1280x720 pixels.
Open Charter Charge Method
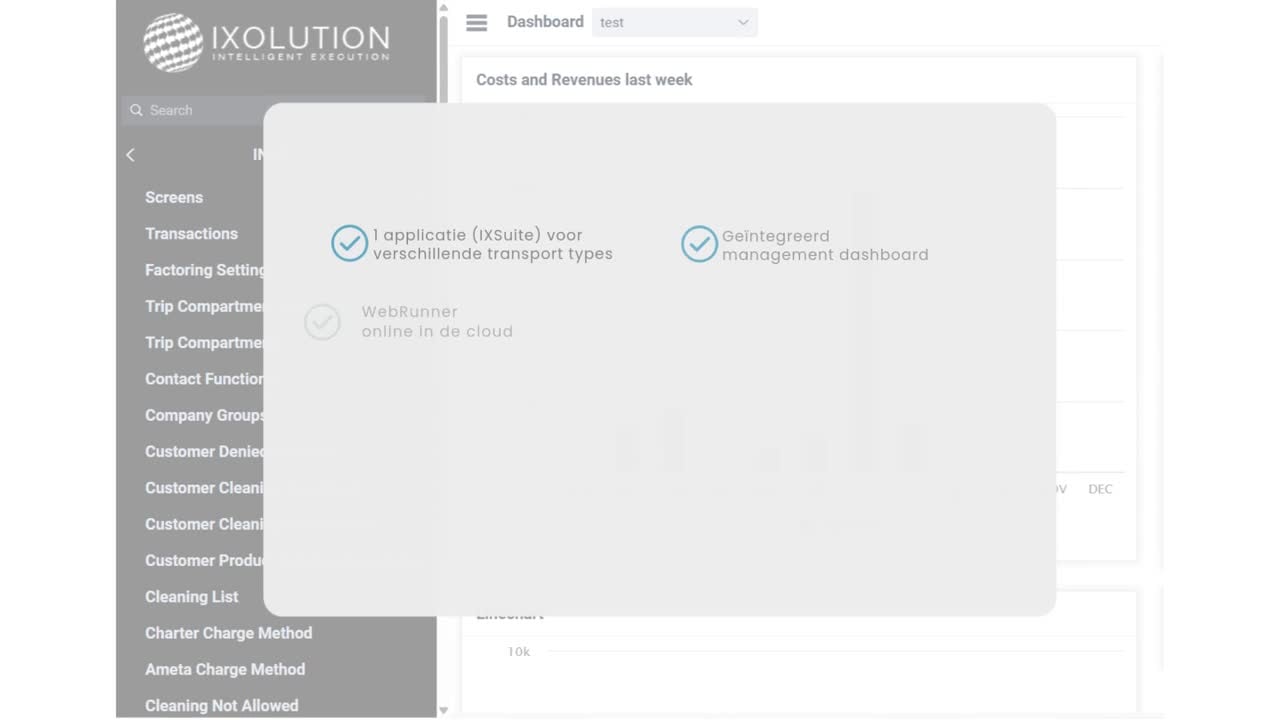228,633
